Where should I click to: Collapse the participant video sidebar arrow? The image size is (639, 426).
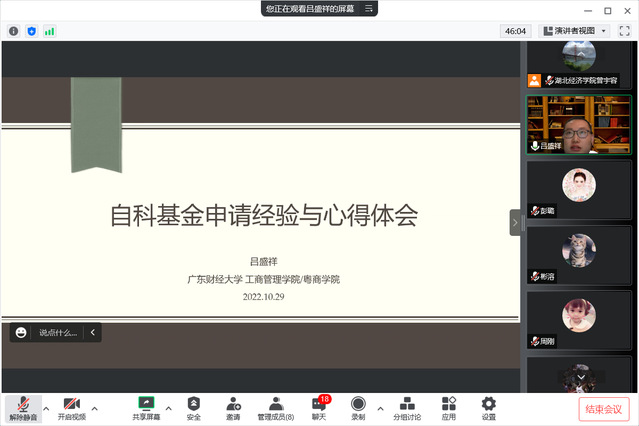click(x=515, y=222)
